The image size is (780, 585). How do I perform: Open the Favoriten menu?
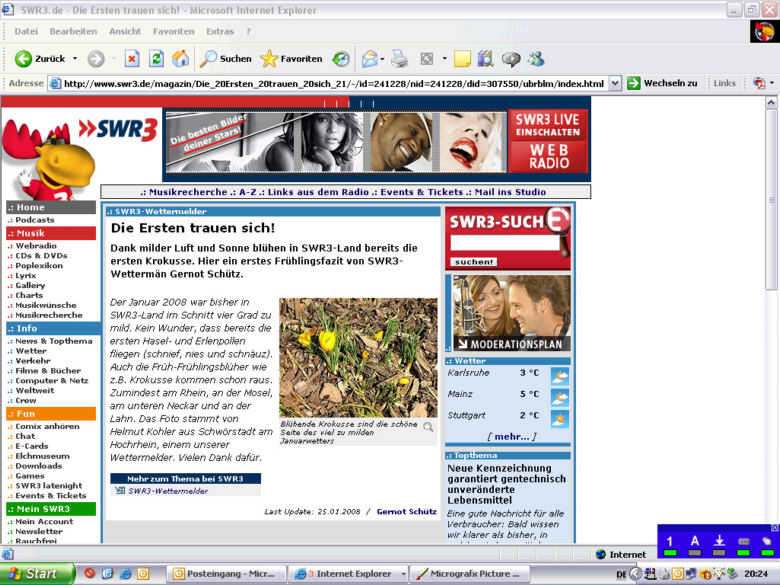click(174, 31)
